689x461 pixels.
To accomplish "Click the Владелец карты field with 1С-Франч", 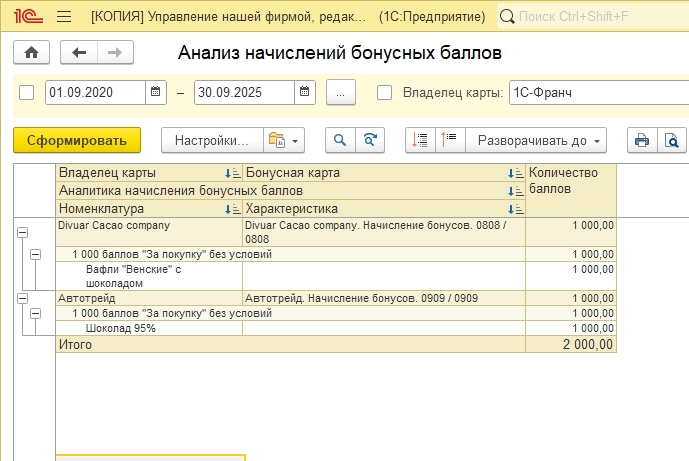I will tap(599, 93).
